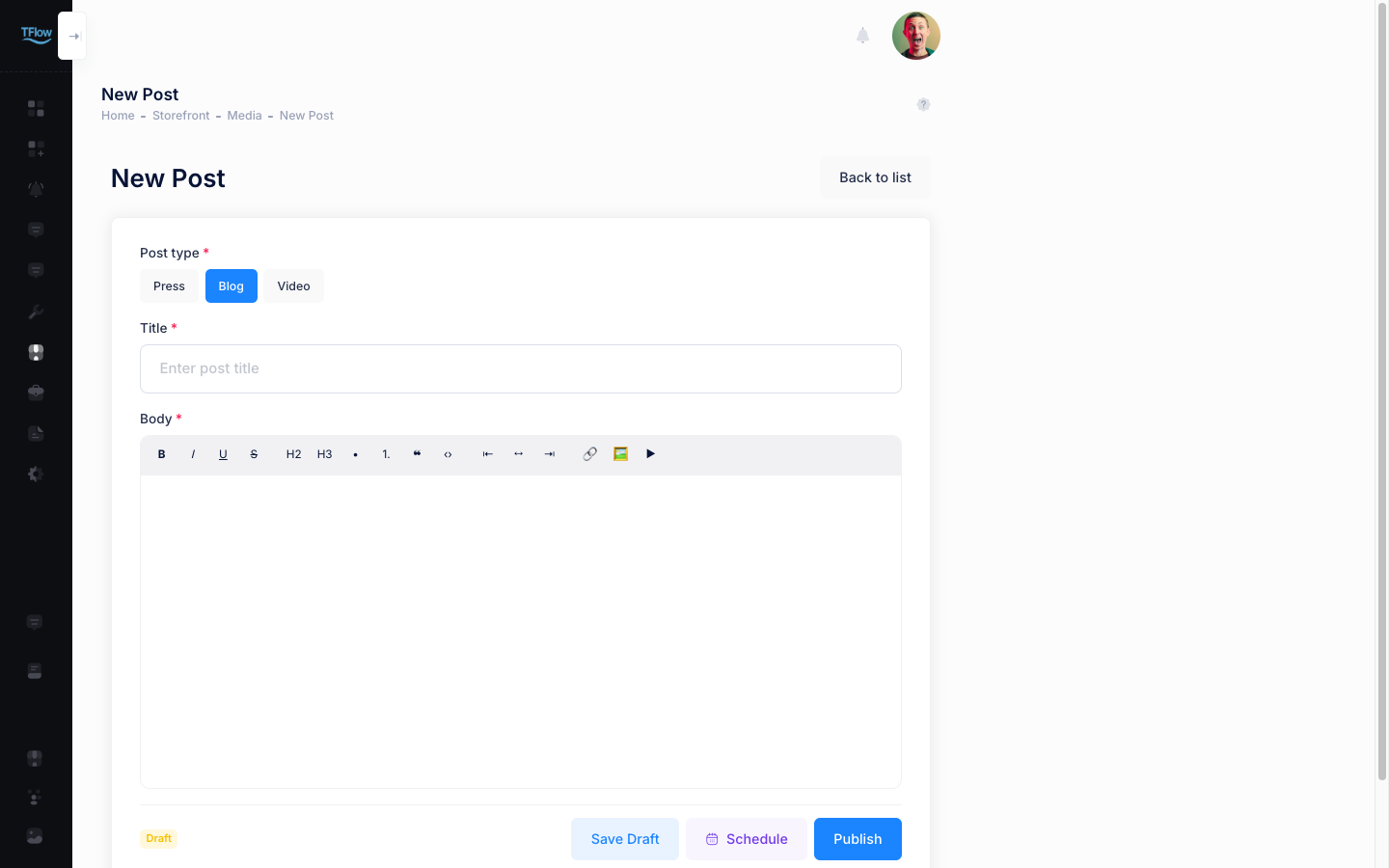Align text left in editor
The image size is (1389, 868).
coord(488,454)
